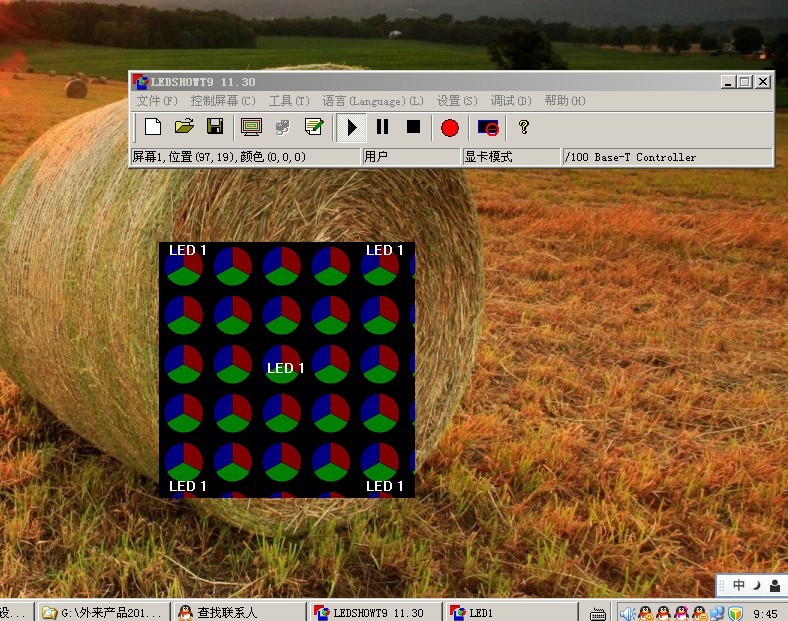The height and width of the screenshot is (621, 788).
Task: Open the 工具(T) menu
Action: pos(289,101)
